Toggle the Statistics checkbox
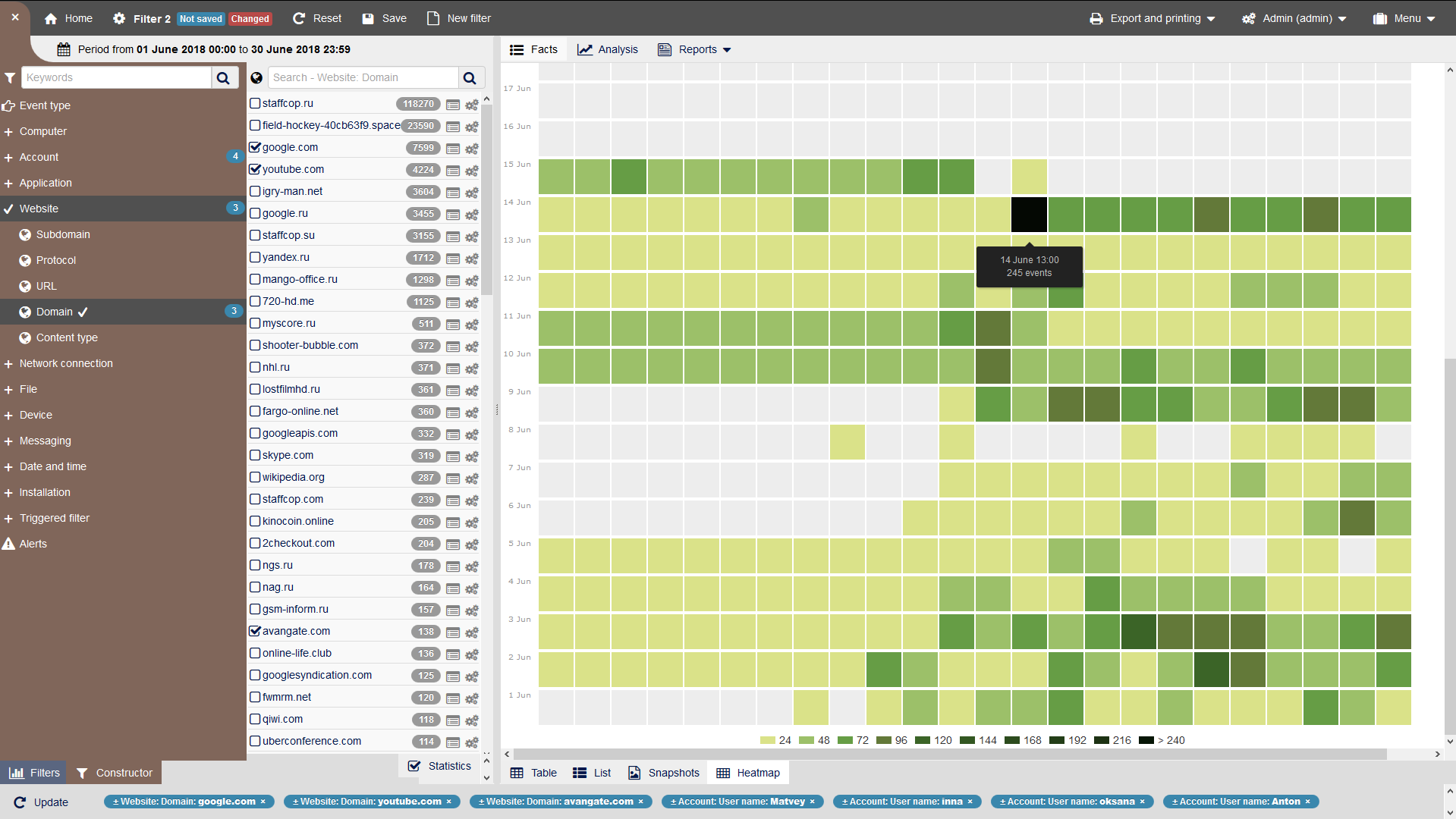The width and height of the screenshot is (1456, 819). tap(414, 766)
